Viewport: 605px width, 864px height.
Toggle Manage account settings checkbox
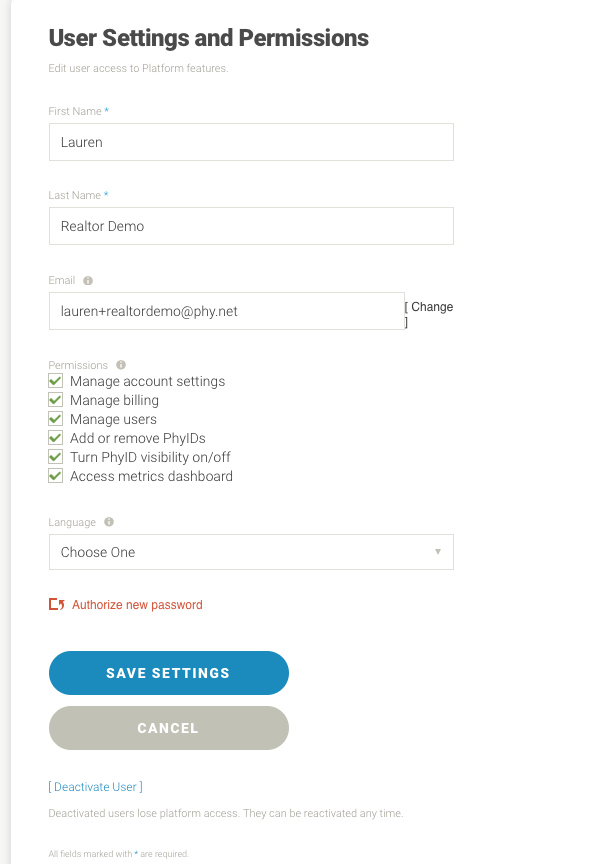[56, 381]
